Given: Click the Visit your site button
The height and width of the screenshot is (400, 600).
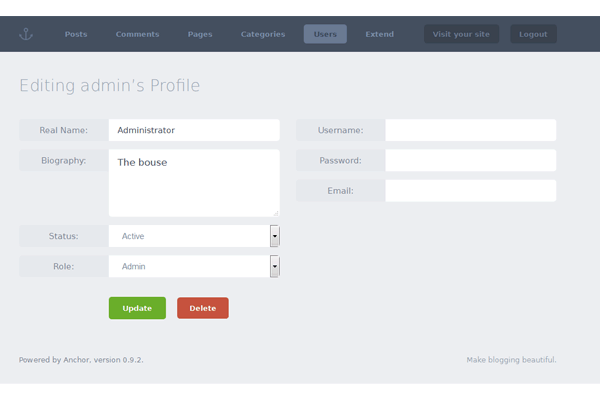Looking at the screenshot, I should click(461, 34).
